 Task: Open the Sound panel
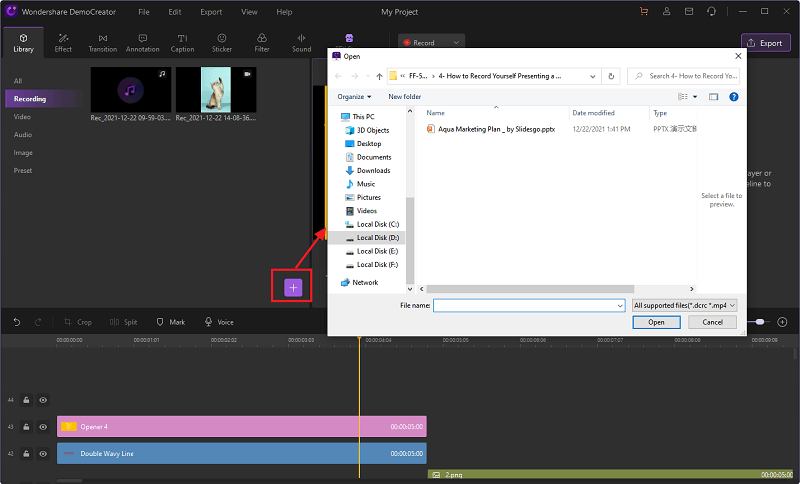pyautogui.click(x=302, y=43)
